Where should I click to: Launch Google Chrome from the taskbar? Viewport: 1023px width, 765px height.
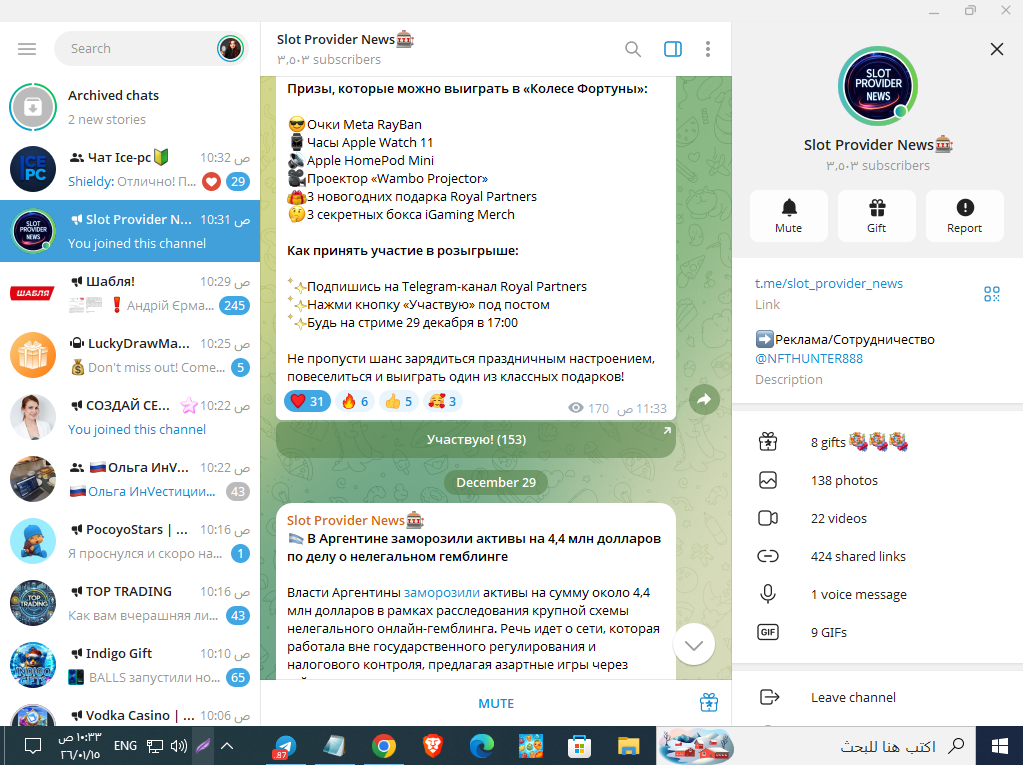[384, 746]
